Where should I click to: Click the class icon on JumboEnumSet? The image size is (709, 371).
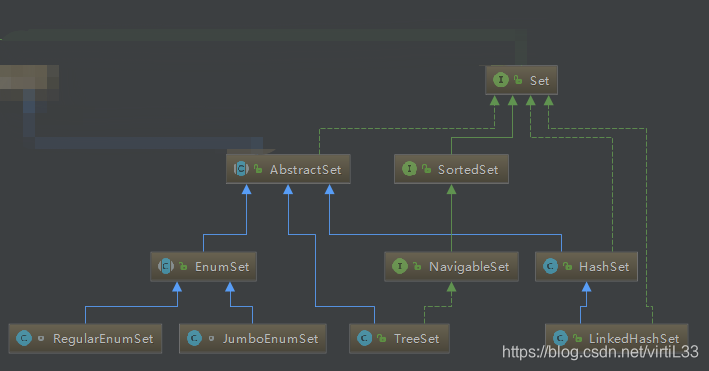click(x=194, y=338)
